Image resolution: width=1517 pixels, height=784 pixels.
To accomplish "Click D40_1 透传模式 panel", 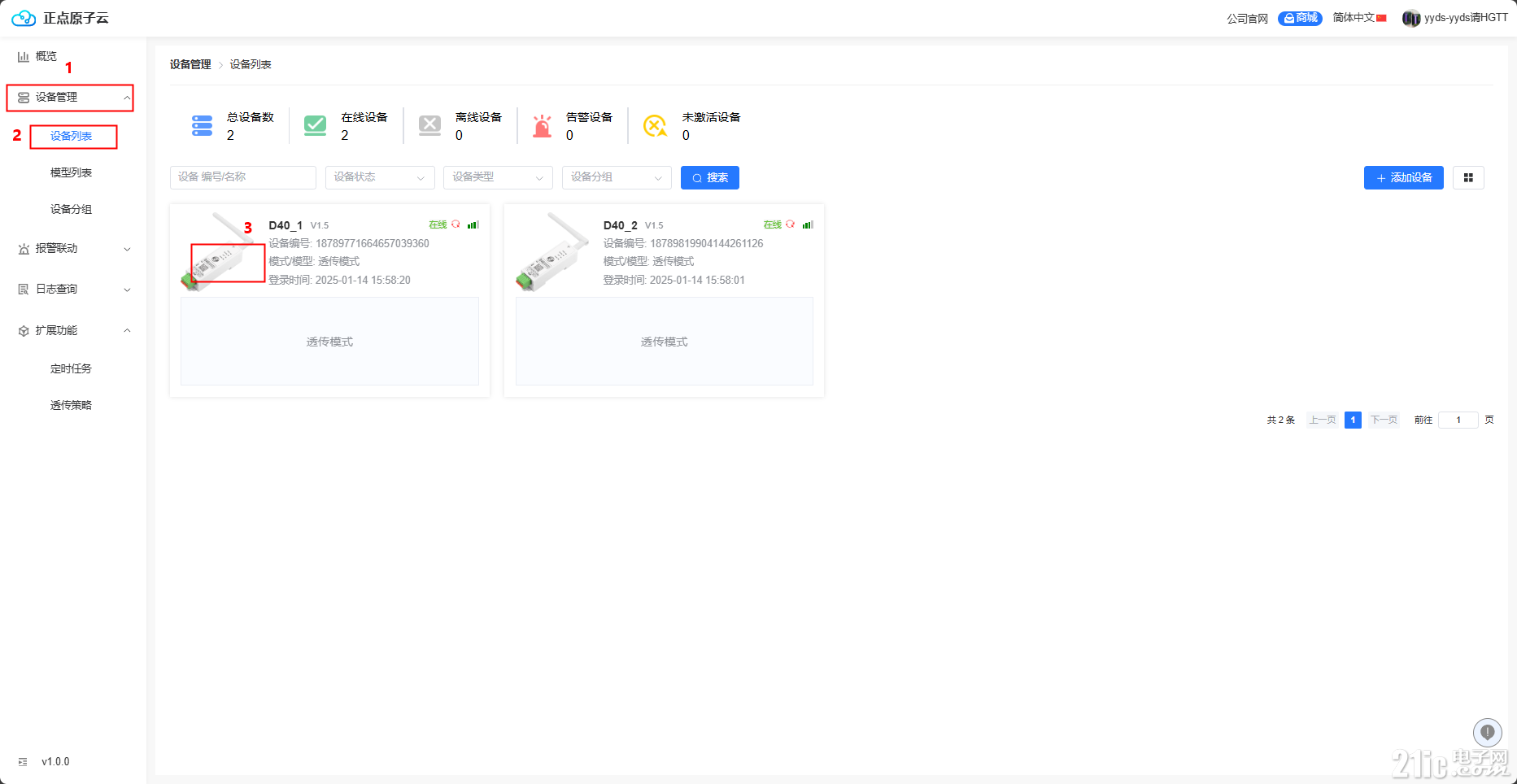I will (329, 342).
